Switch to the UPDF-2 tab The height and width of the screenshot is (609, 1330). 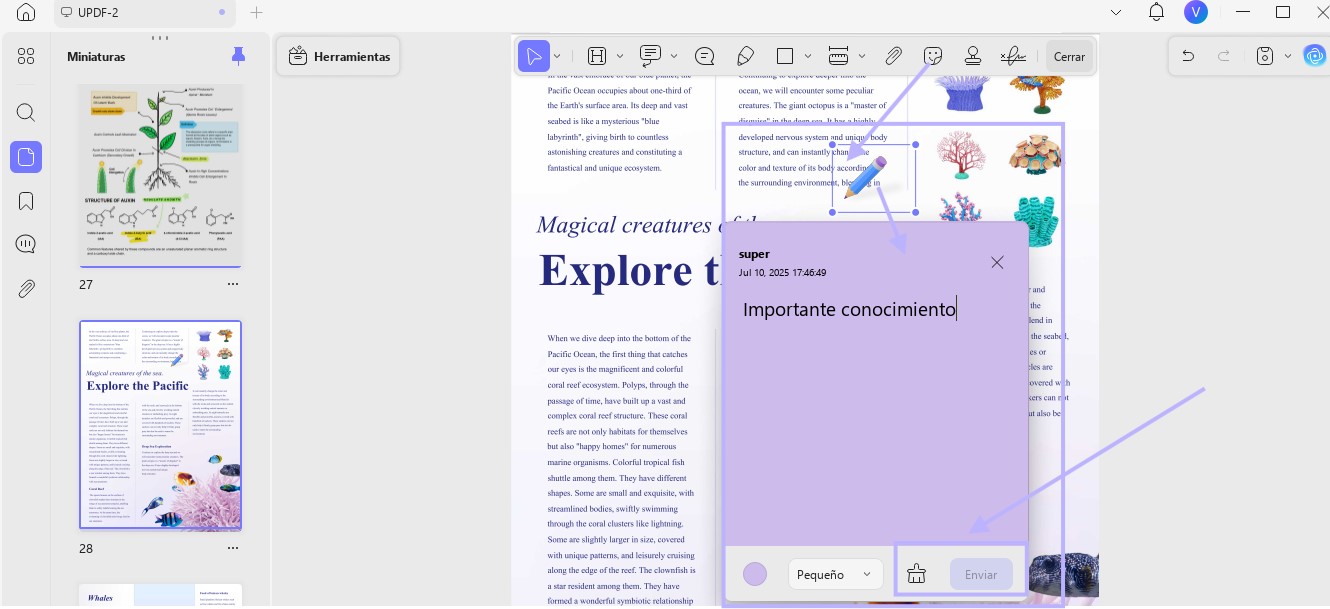click(x=144, y=12)
